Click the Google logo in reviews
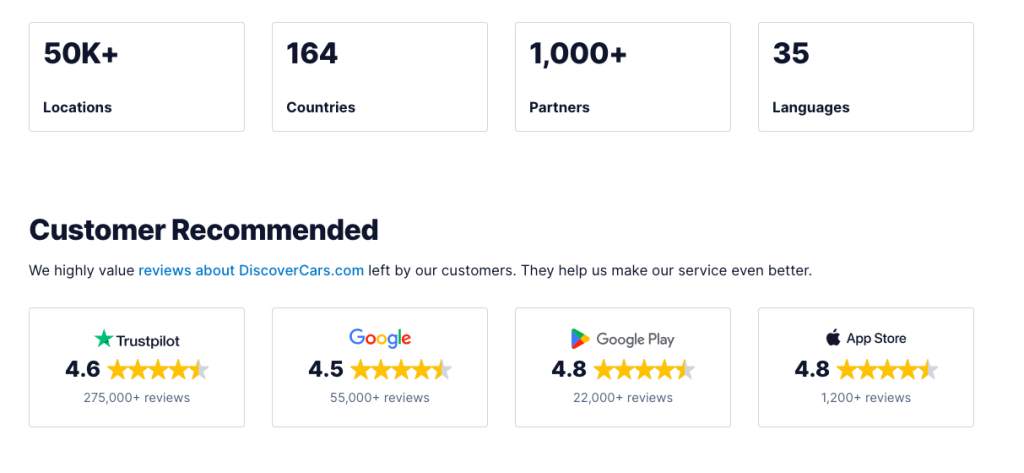1024x473 pixels. coord(380,338)
